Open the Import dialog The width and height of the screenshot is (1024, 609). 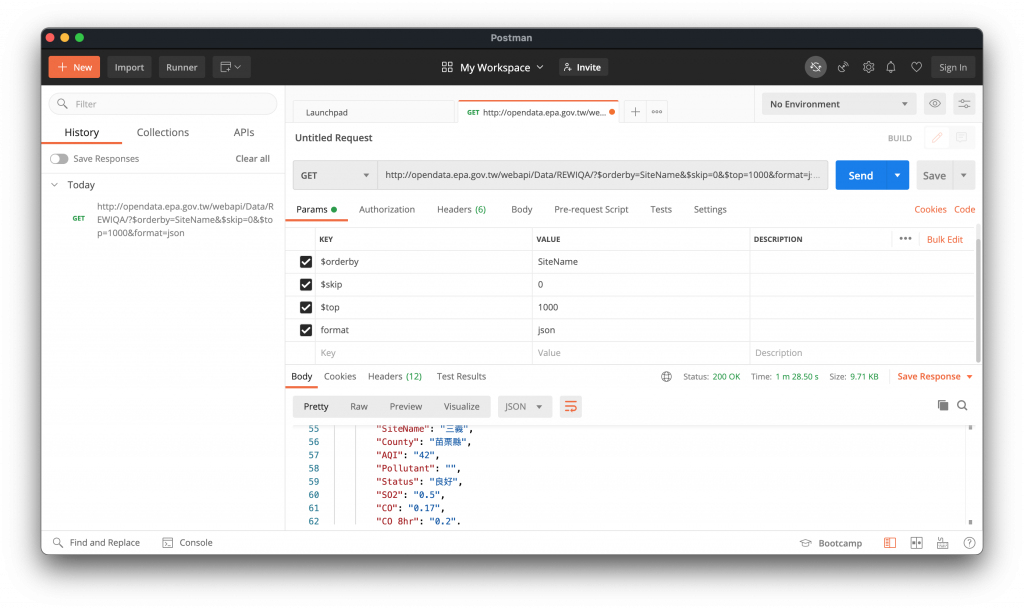coord(129,67)
